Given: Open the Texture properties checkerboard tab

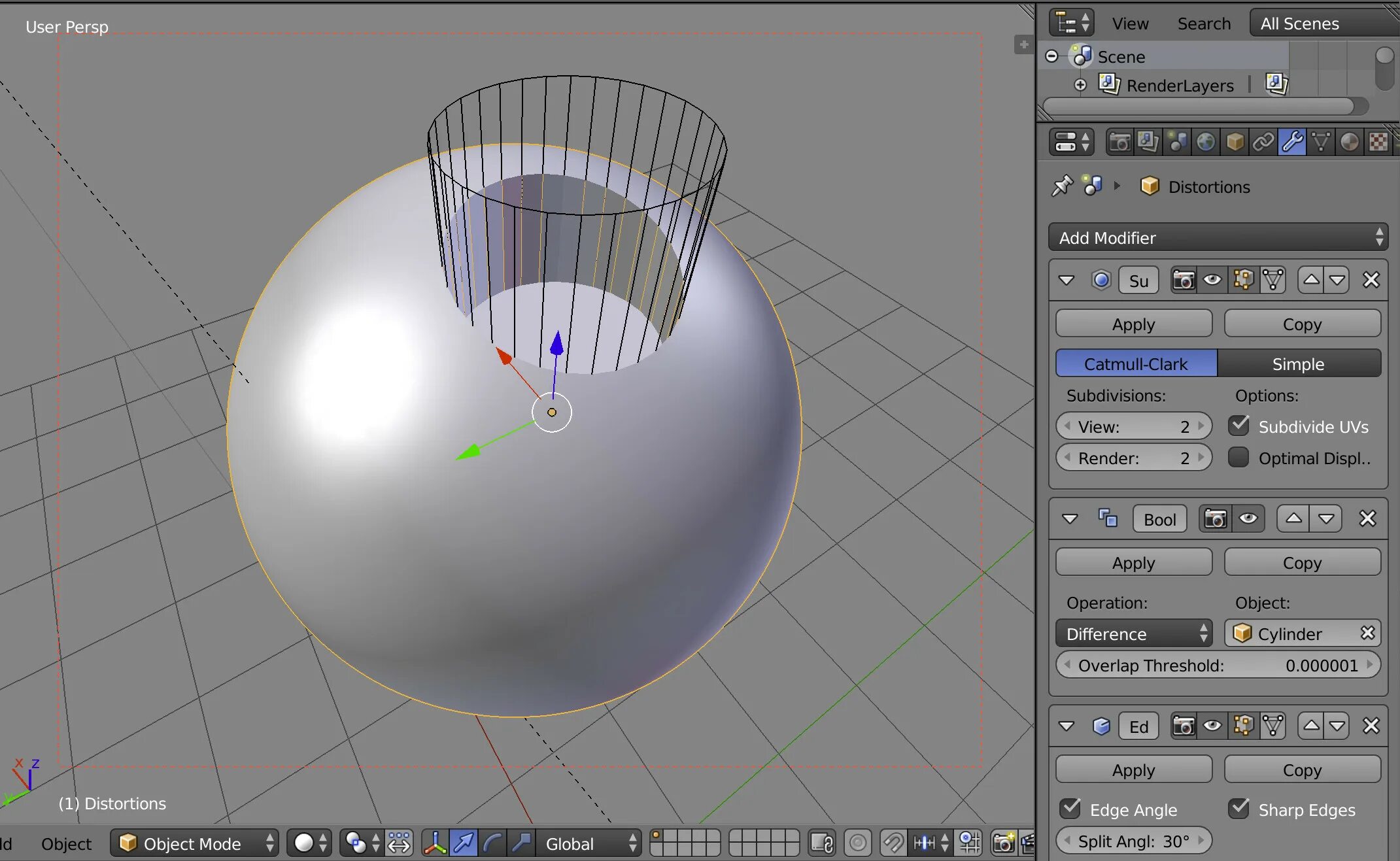Looking at the screenshot, I should coord(1378,142).
